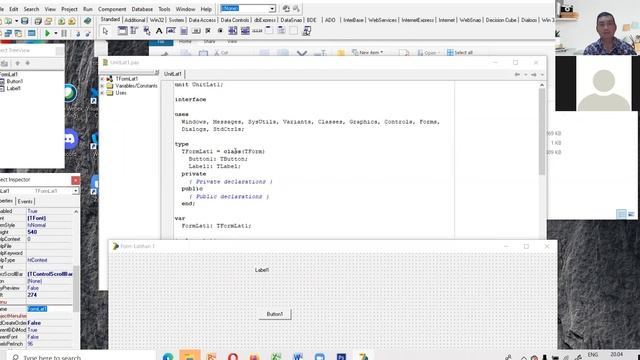Click the HelpType value htContext
This screenshot has width=640, height=360.
coord(49,260)
